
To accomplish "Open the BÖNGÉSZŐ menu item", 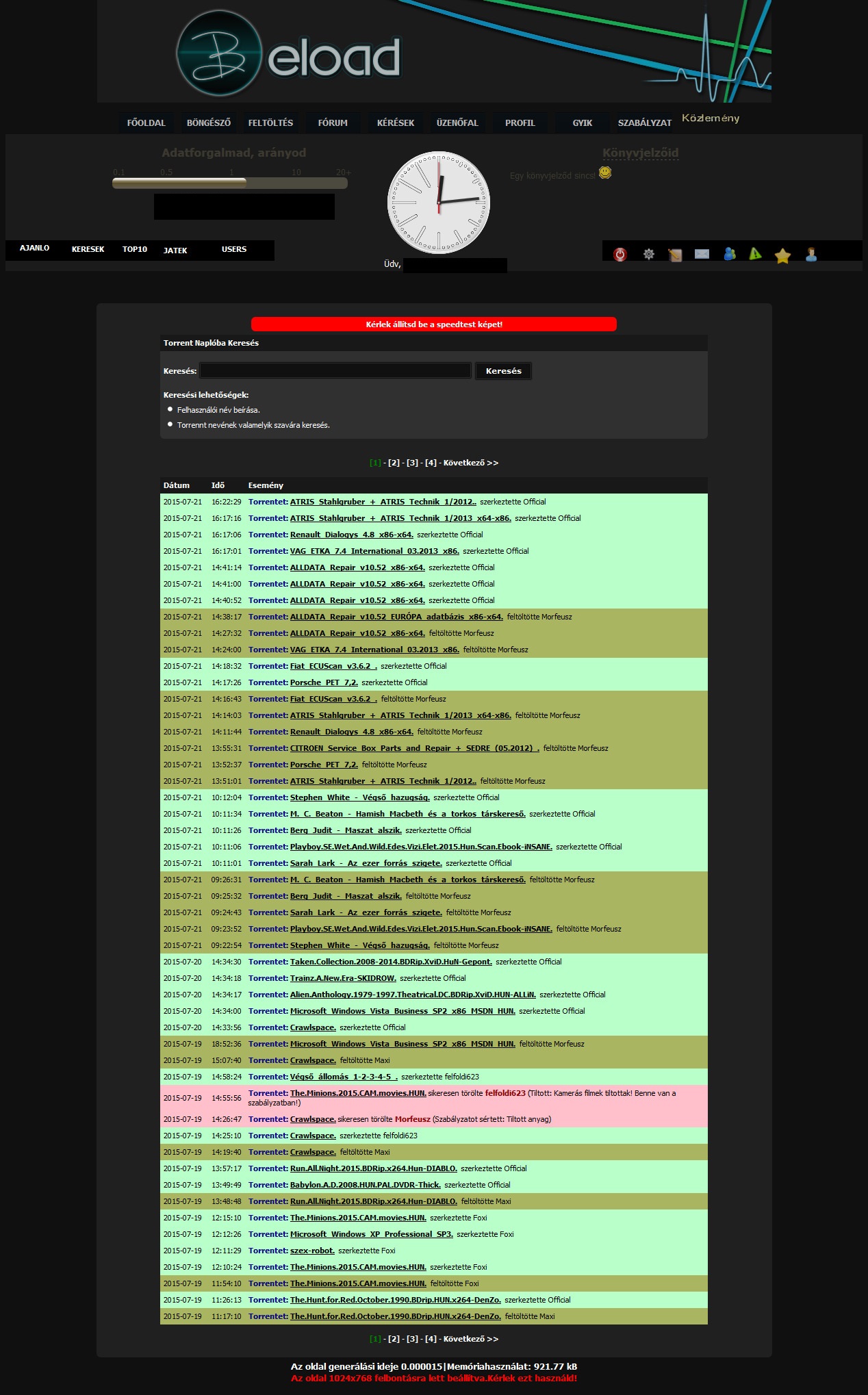I will (209, 123).
